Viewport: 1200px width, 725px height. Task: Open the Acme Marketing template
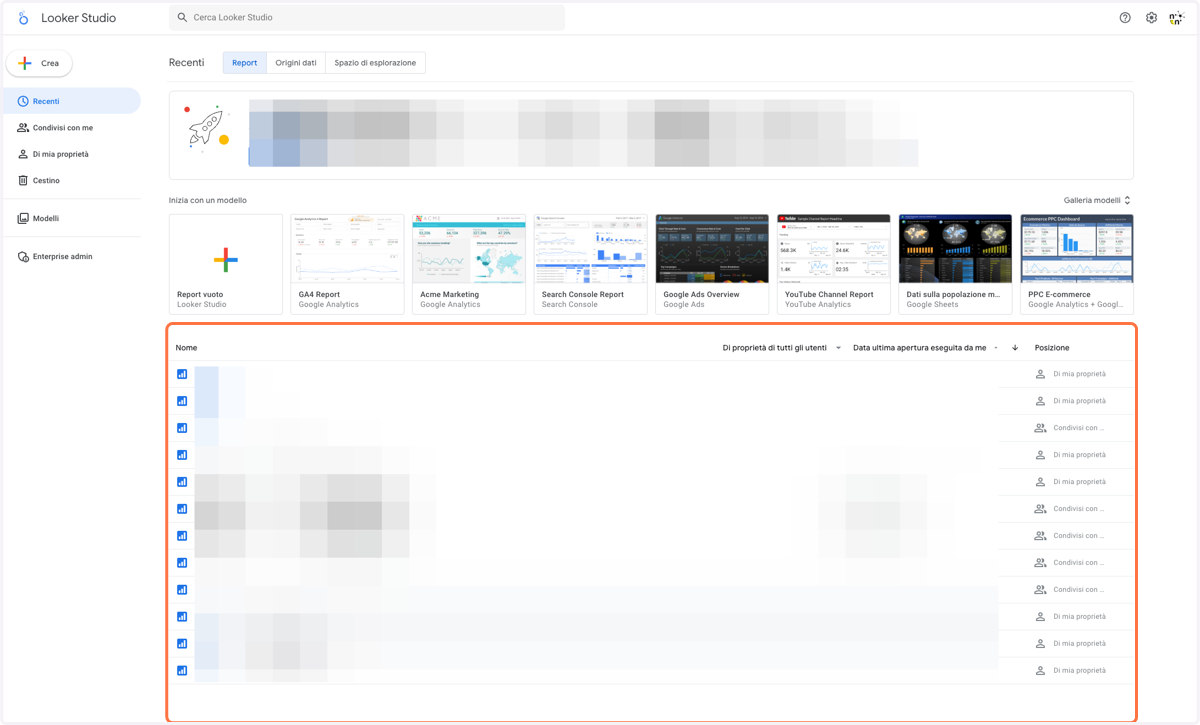469,264
